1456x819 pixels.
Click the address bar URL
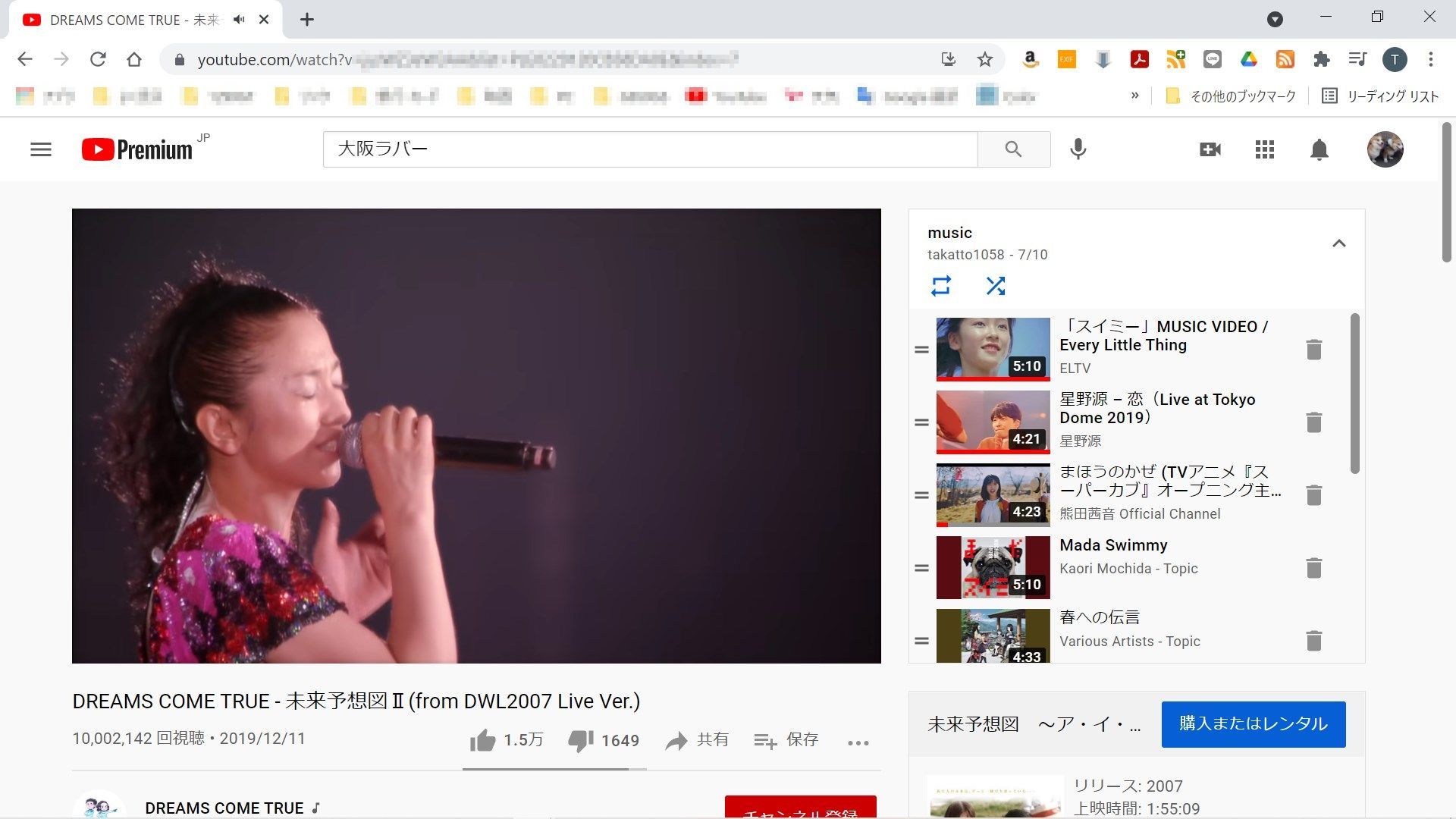468,59
